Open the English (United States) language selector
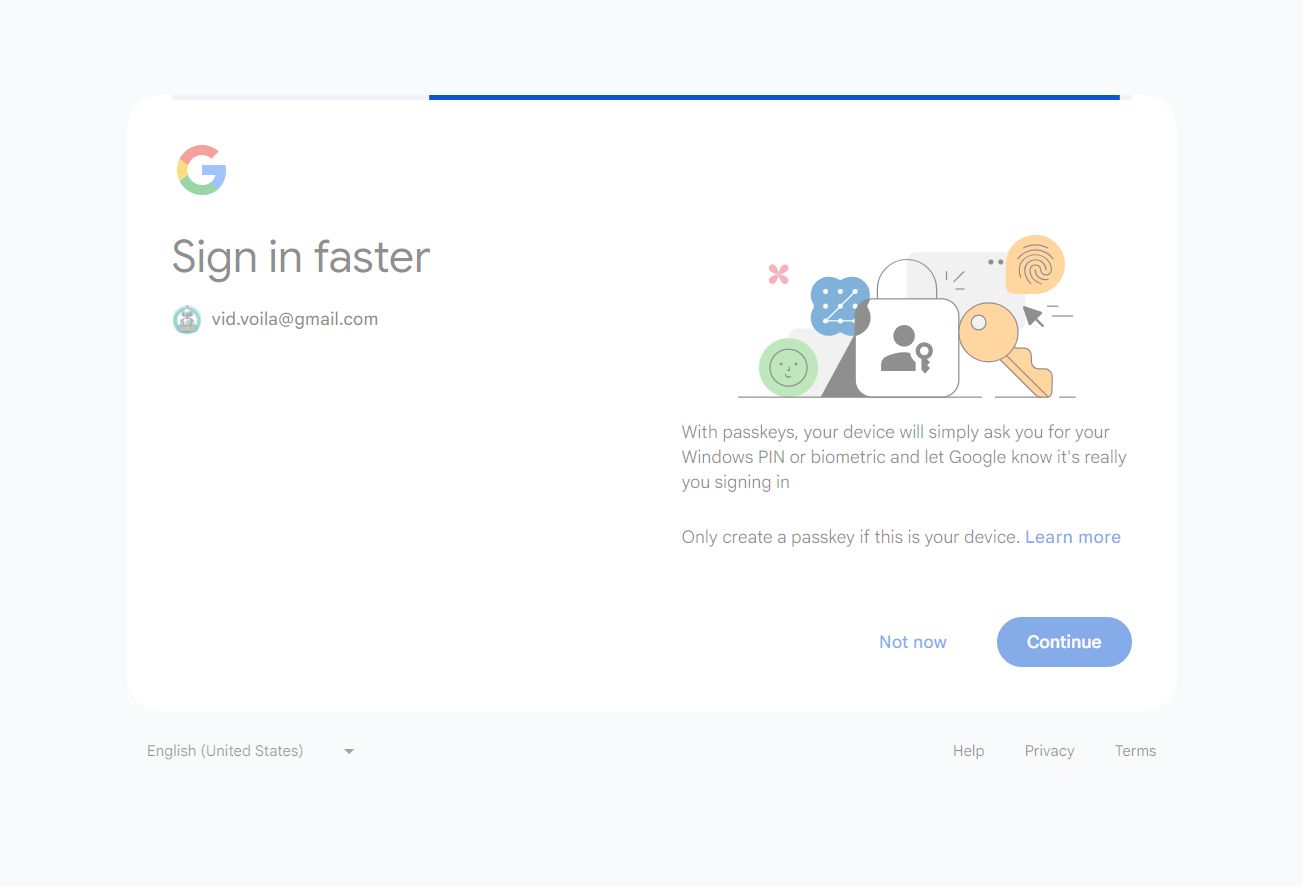 (225, 751)
